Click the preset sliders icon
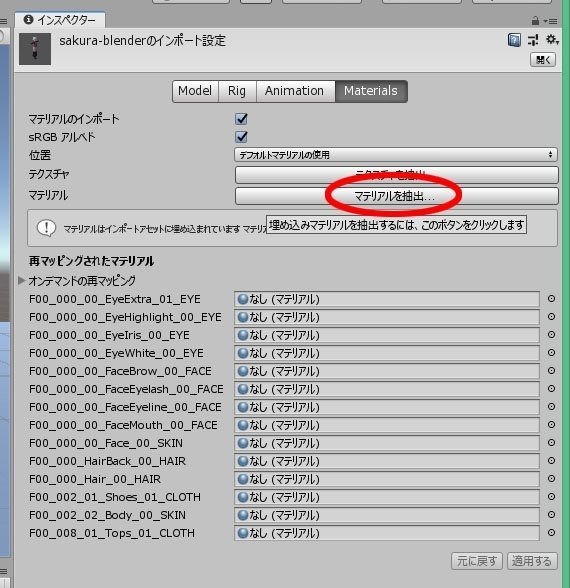Image resolution: width=570 pixels, height=588 pixels. [x=533, y=40]
